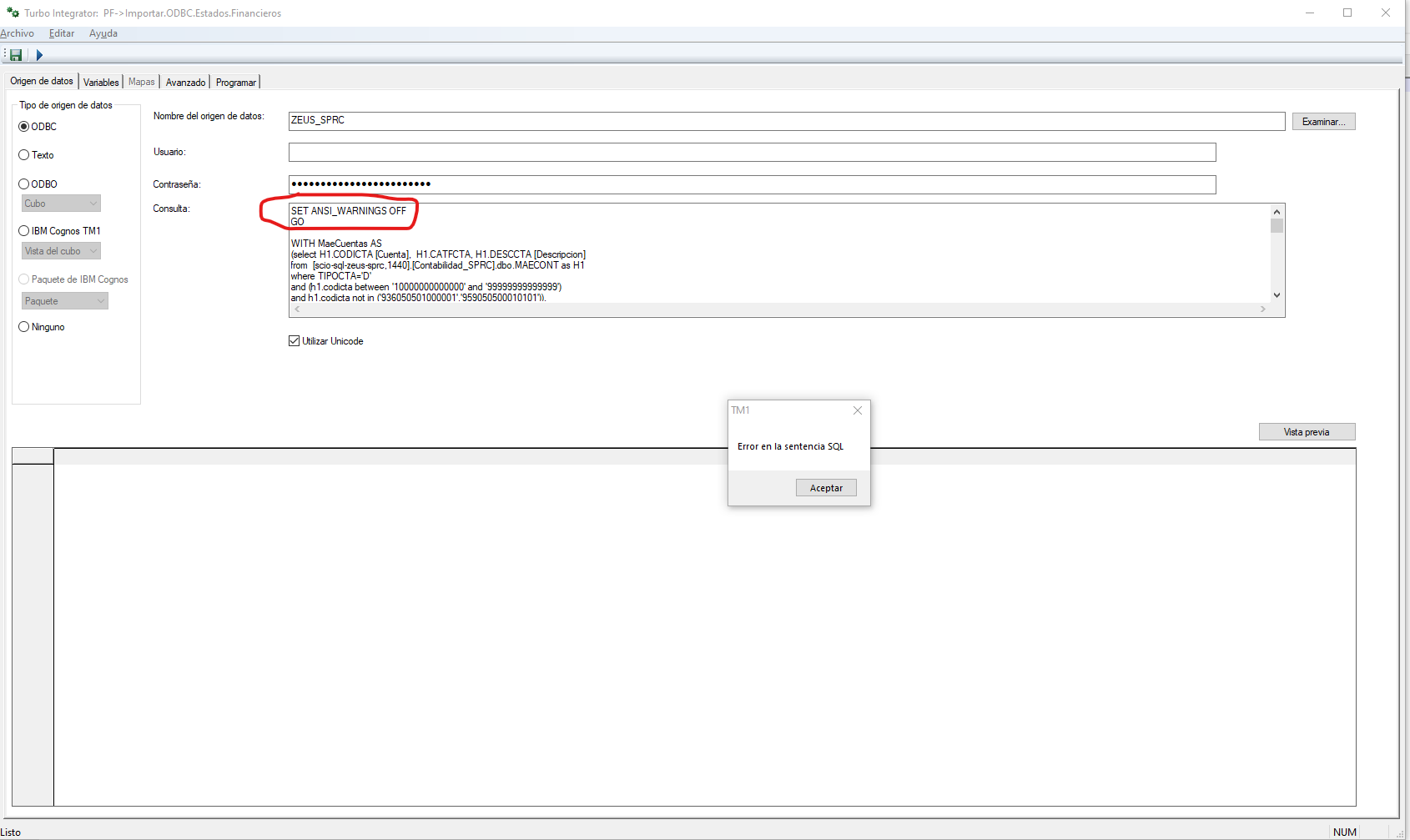
Task: Select the IBM Cognos TM1 radio button
Action: 24,231
